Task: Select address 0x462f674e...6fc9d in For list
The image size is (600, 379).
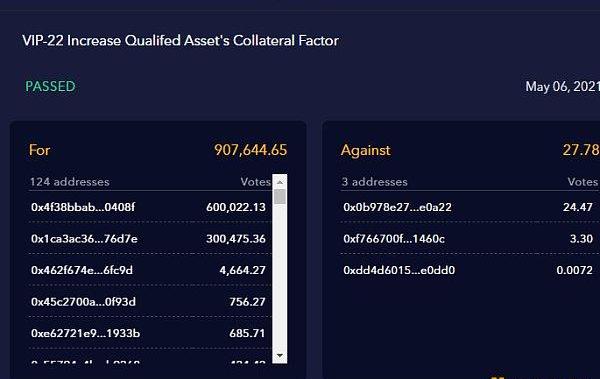Action: [82, 270]
